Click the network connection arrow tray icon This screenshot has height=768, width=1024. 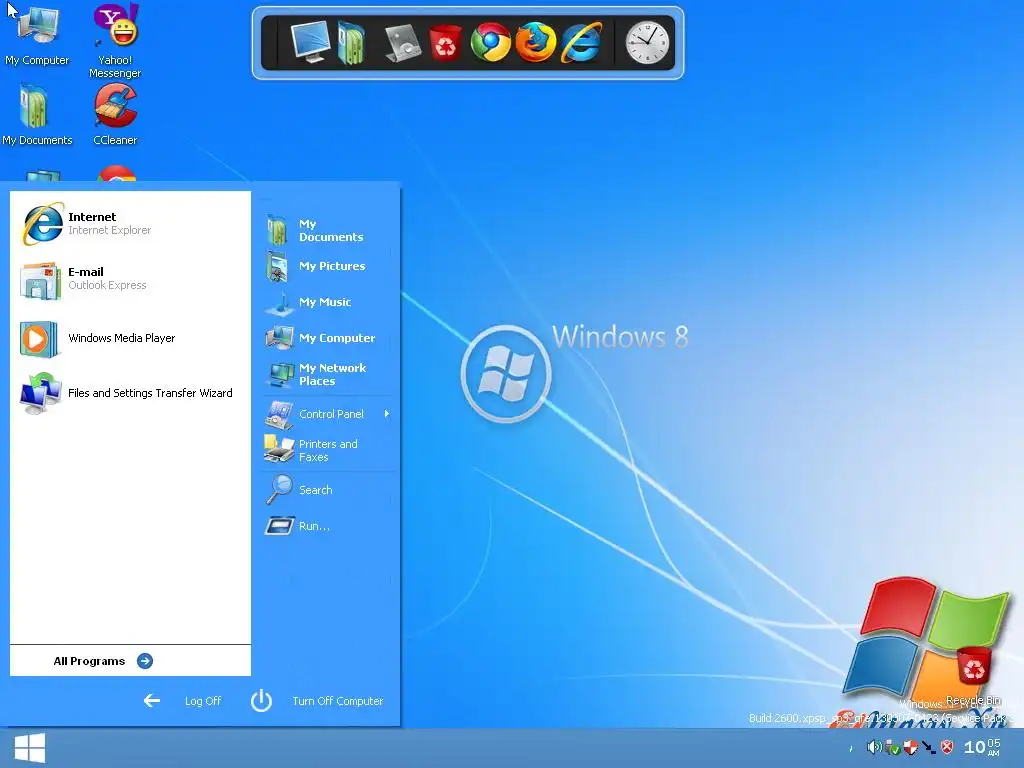coord(929,747)
